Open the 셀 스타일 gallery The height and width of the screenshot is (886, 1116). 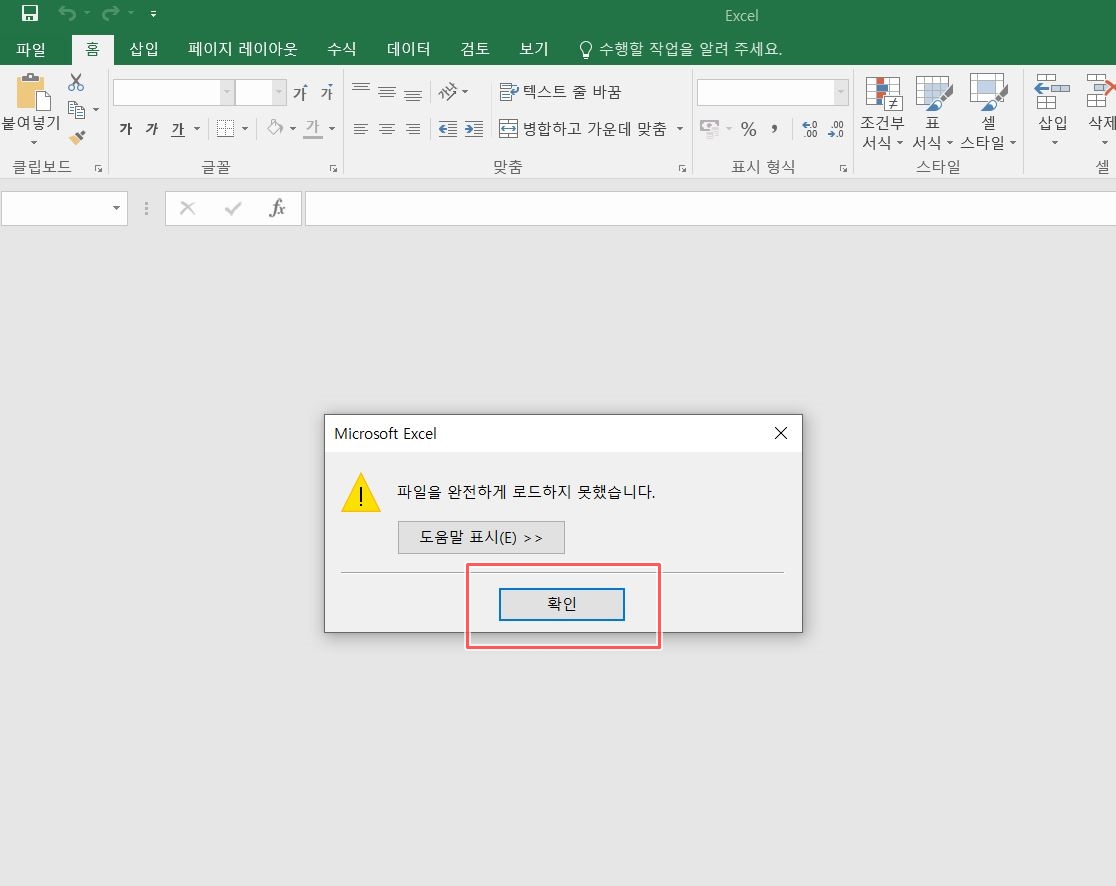(x=988, y=112)
